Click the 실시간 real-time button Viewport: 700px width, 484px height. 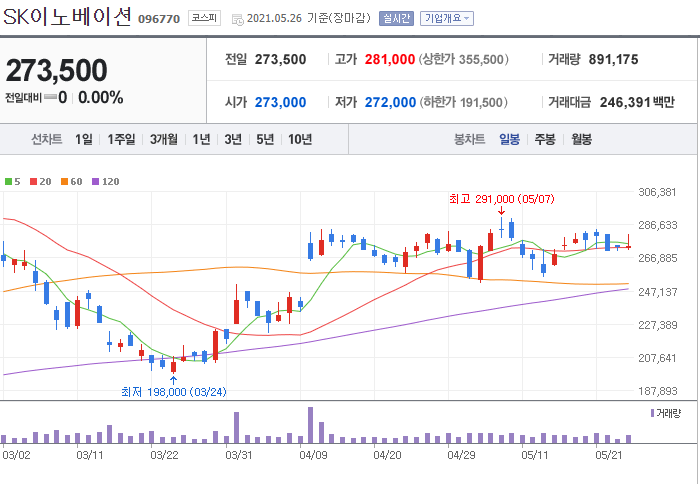tap(396, 18)
